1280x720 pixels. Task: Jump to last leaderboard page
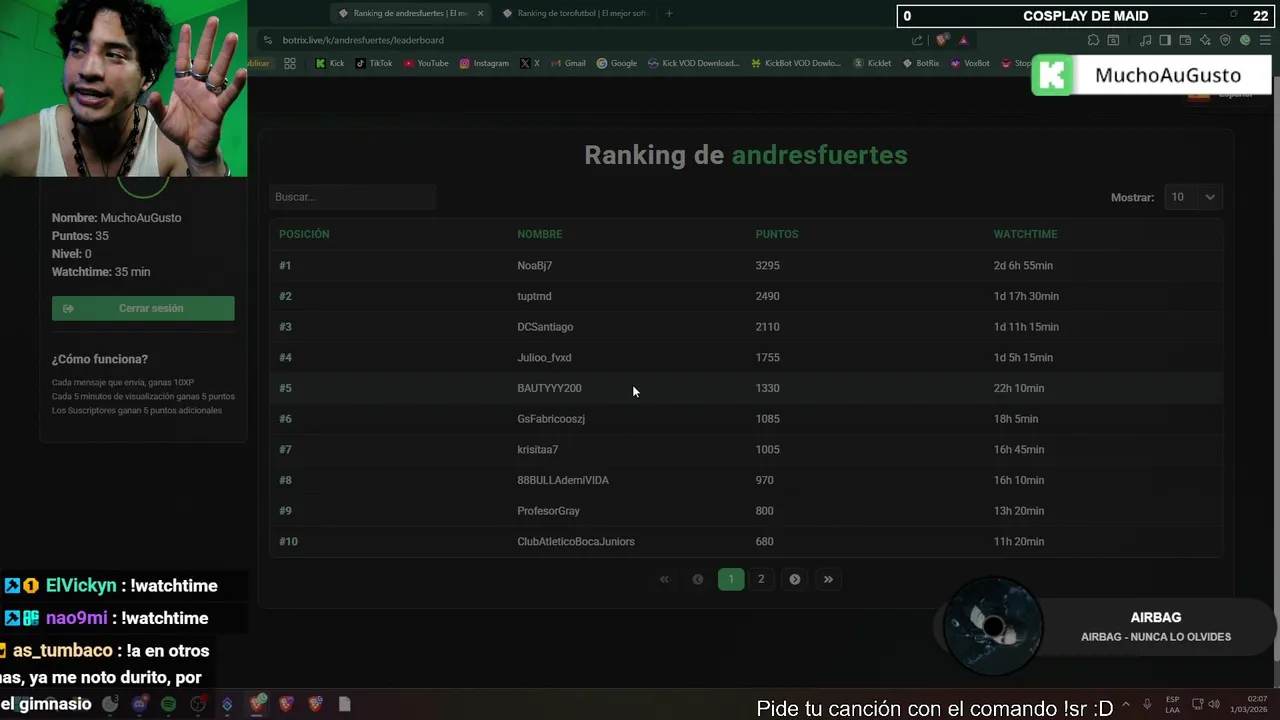tap(828, 579)
